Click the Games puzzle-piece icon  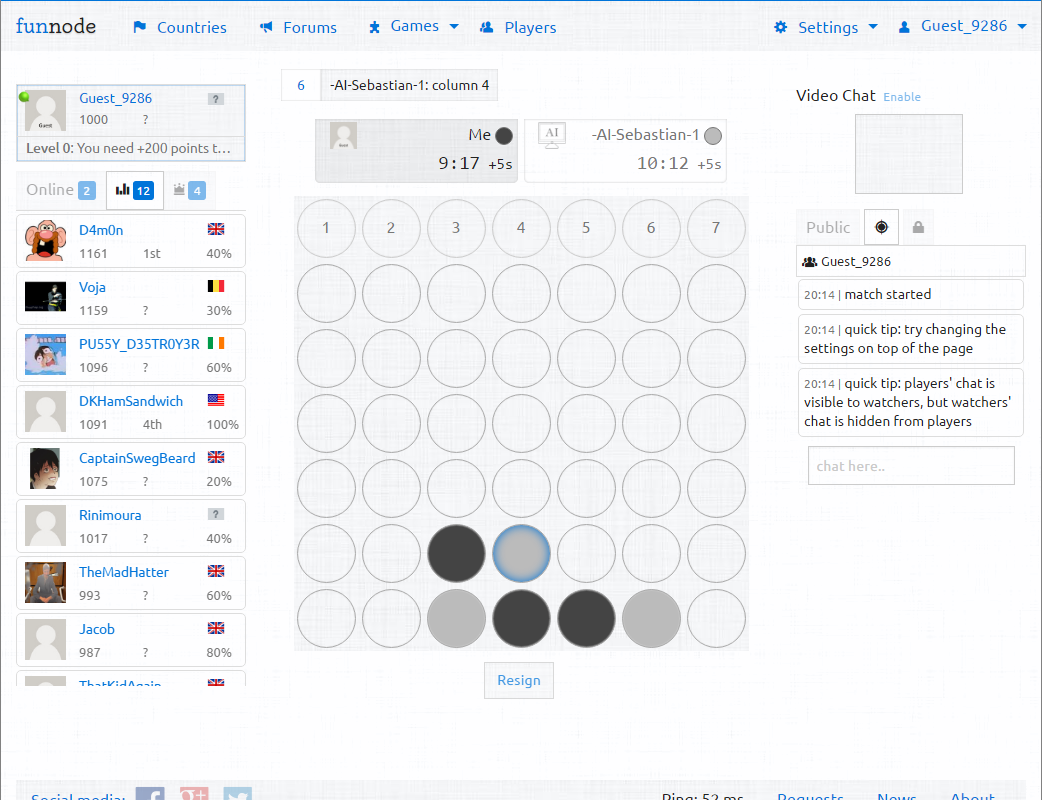coord(375,27)
